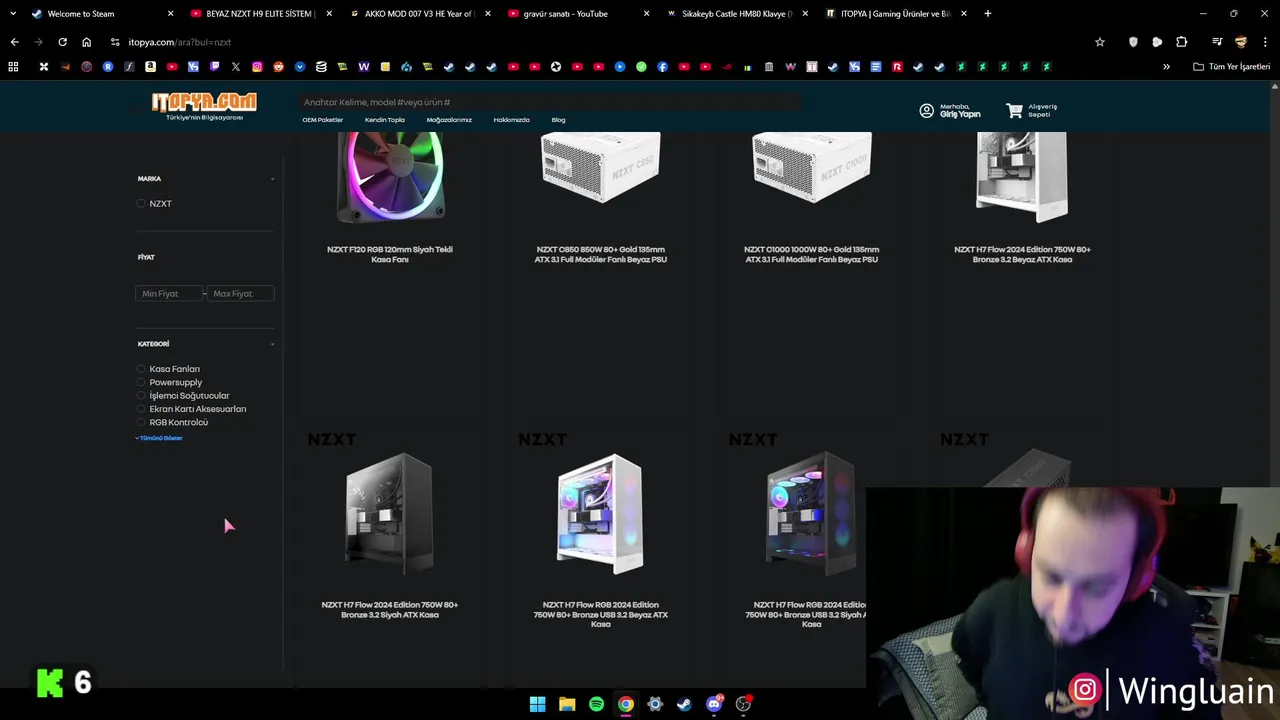Click the itopya.com site logo
Screen dimensions: 1280x720
click(x=204, y=105)
